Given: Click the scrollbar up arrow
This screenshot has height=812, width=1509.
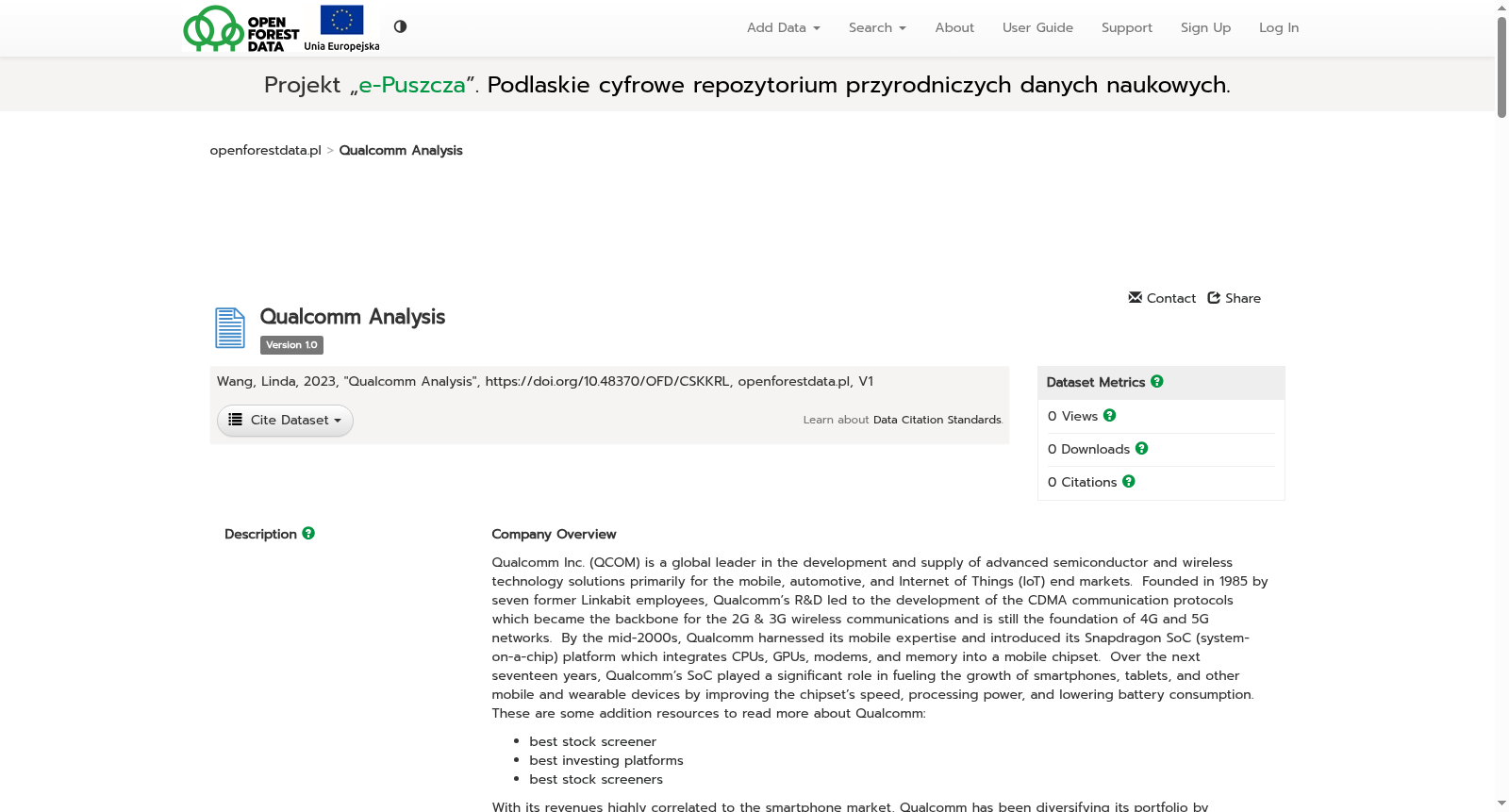Looking at the screenshot, I should coord(1502,8).
